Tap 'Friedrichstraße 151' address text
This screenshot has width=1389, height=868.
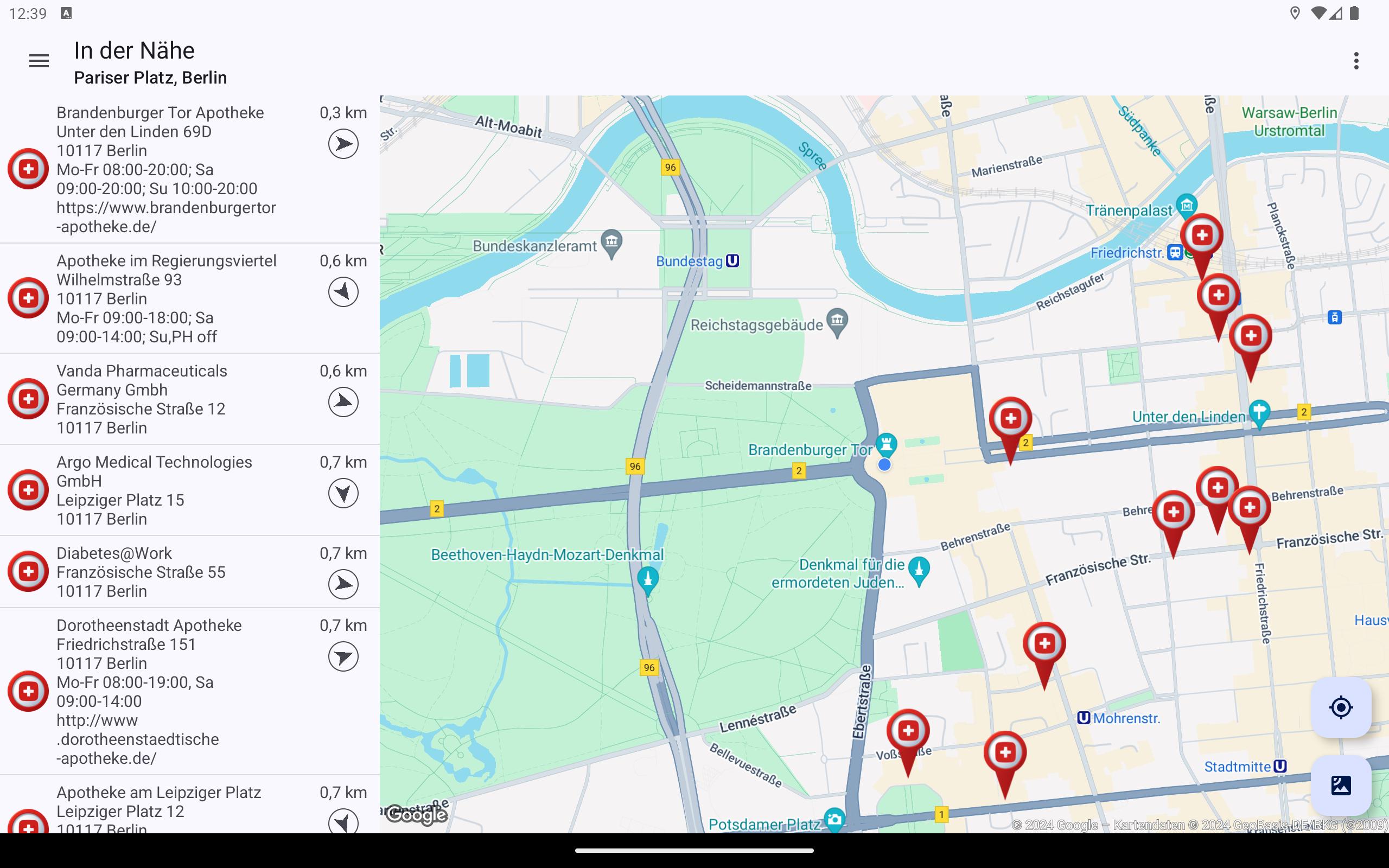coord(126,644)
